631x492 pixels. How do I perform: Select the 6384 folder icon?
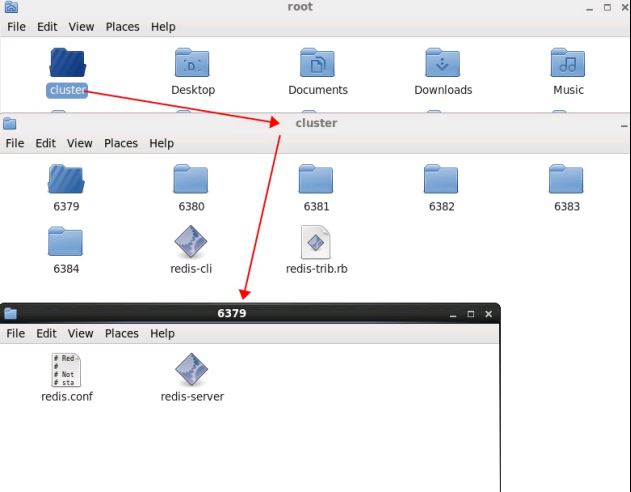tap(65, 241)
